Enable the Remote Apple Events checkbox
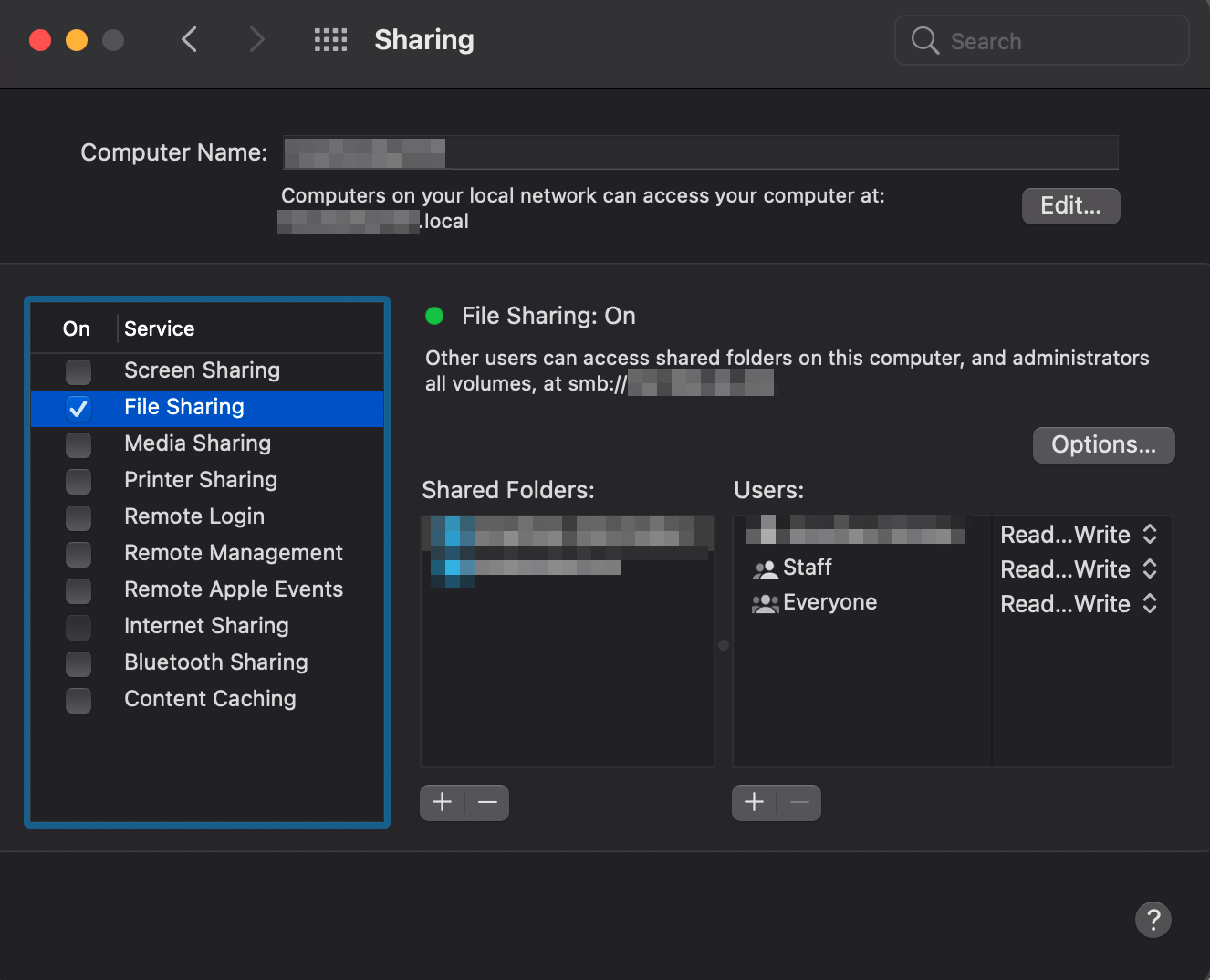The image size is (1210, 980). point(78,590)
